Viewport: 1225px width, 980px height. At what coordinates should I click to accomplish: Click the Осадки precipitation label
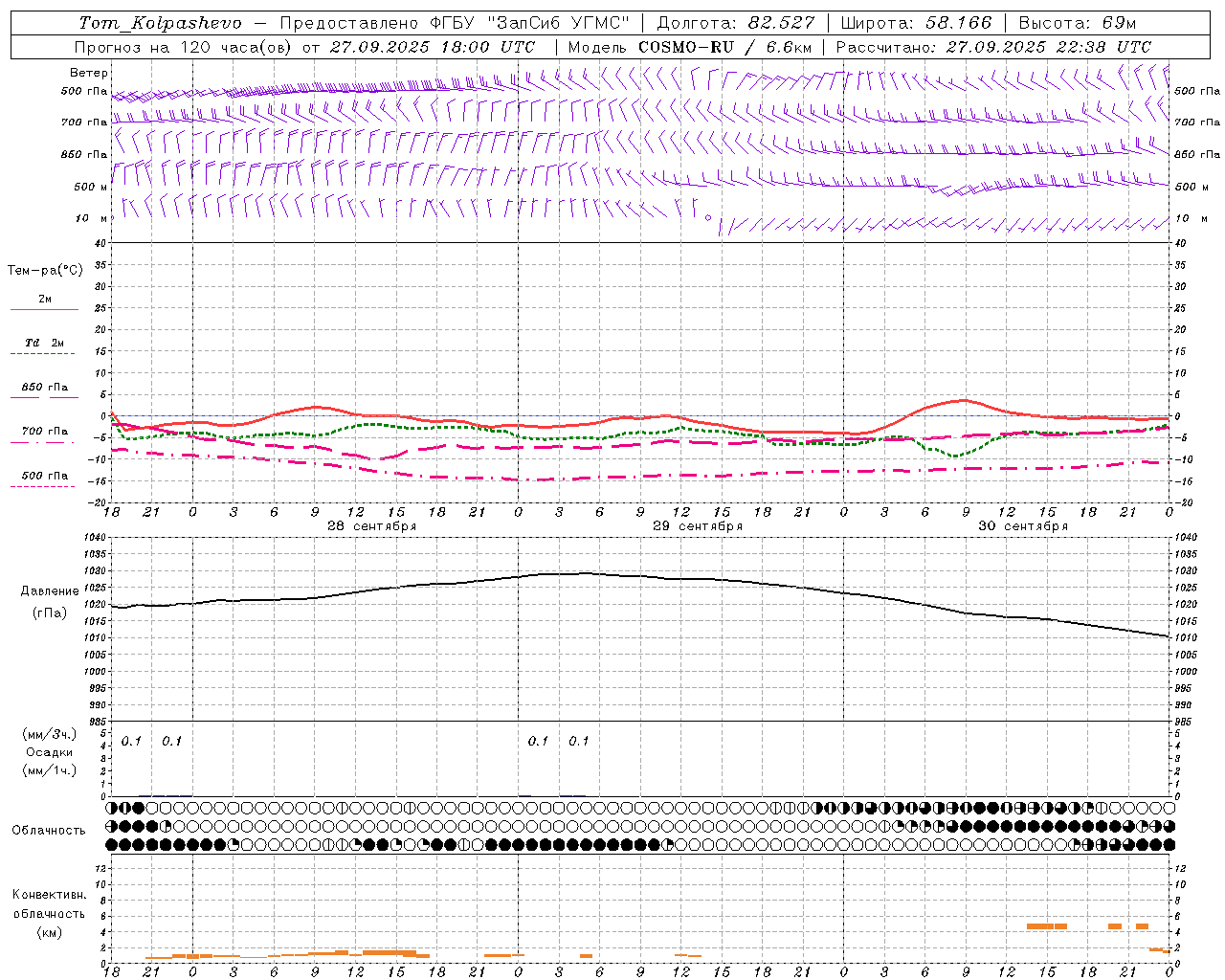(x=50, y=752)
